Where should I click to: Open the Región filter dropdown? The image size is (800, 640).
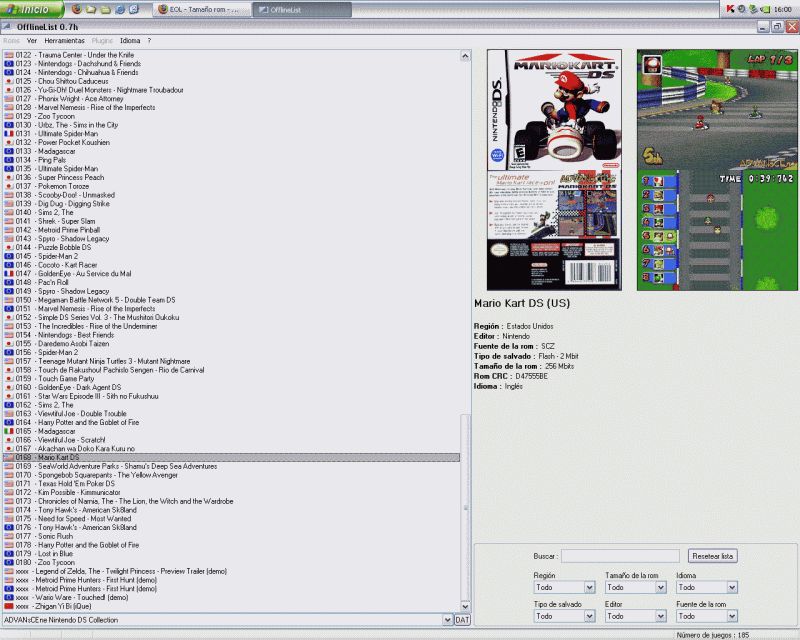click(564, 587)
